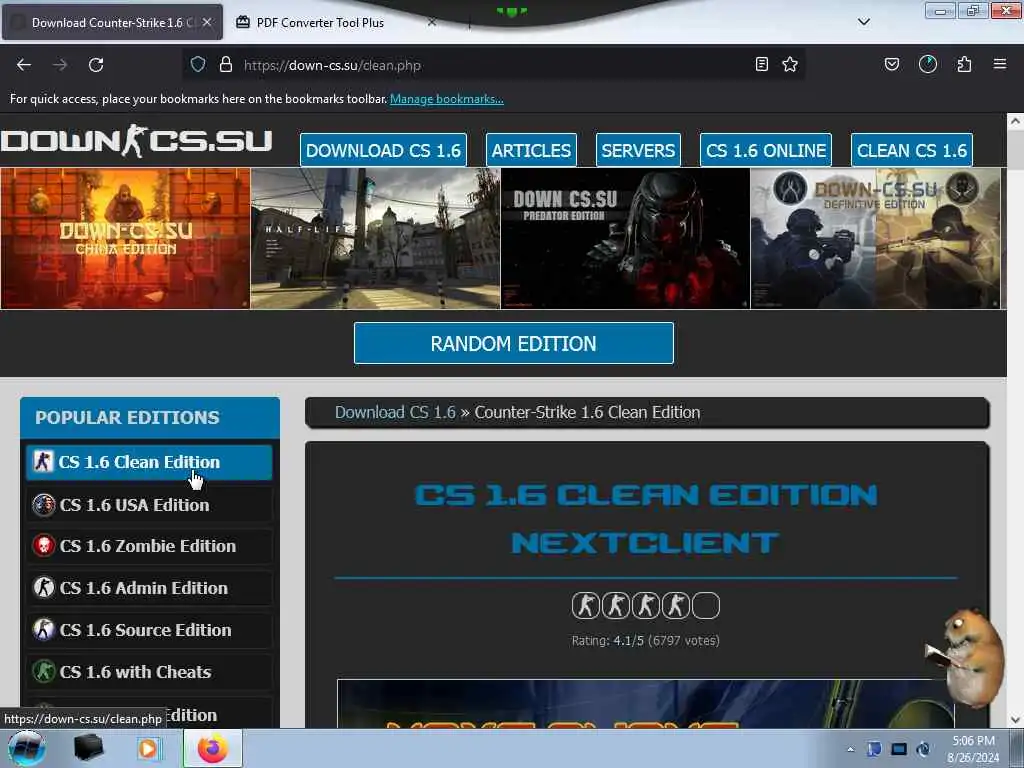1024x768 pixels.
Task: Select CS 1.6 Admin Edition in sidebar
Action: point(149,588)
